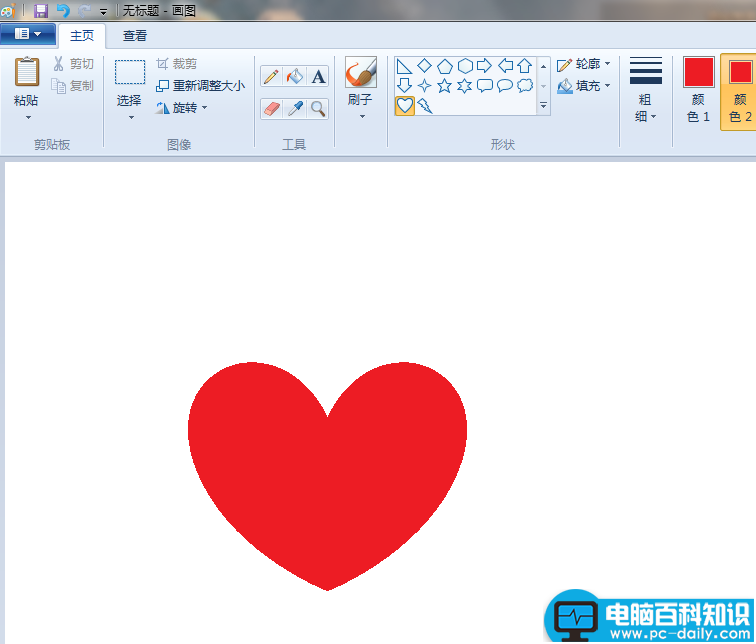The height and width of the screenshot is (644, 756).
Task: Click 重新调整大小 resize button
Action: (200, 86)
